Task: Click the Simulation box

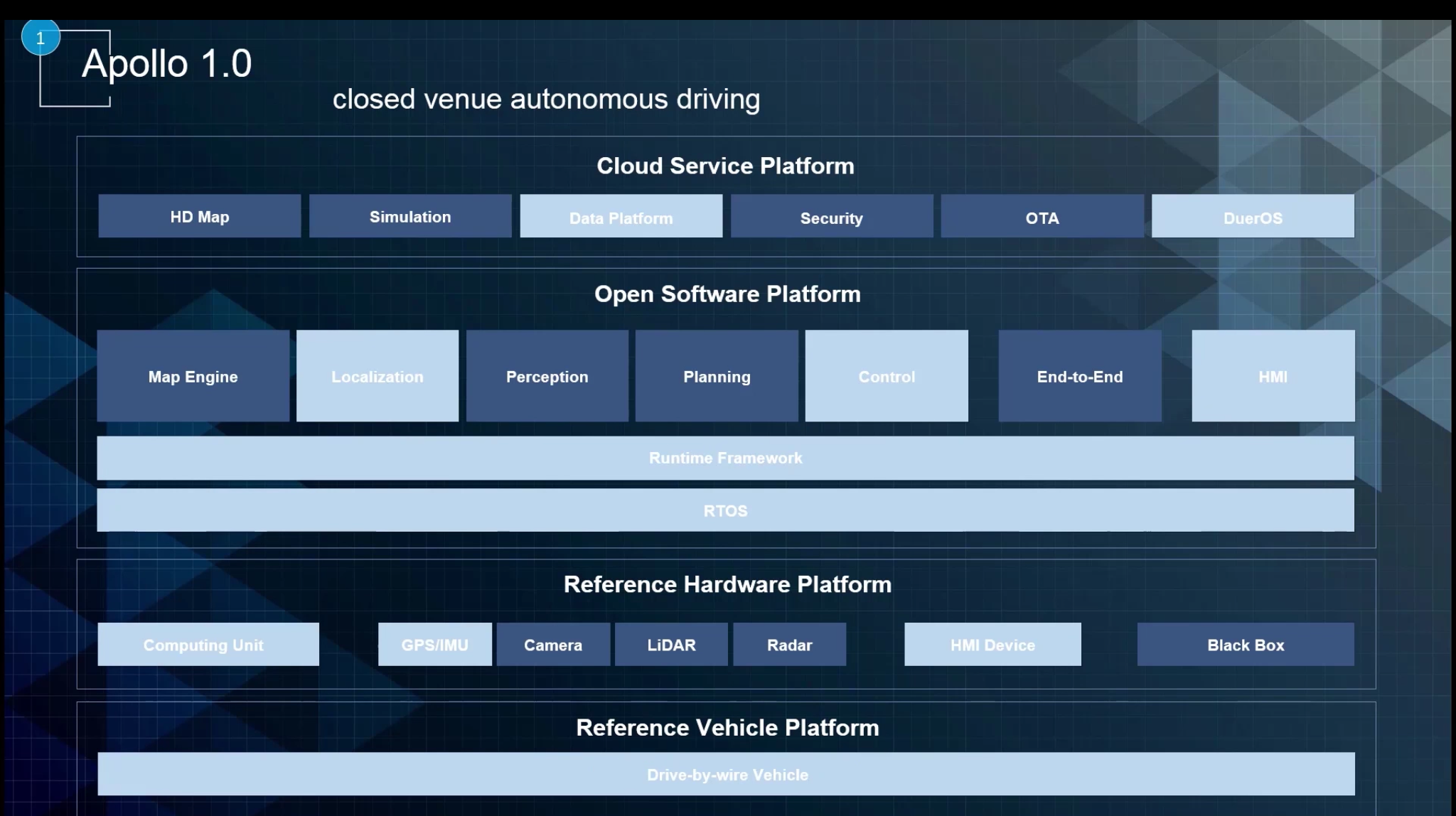Action: click(410, 216)
